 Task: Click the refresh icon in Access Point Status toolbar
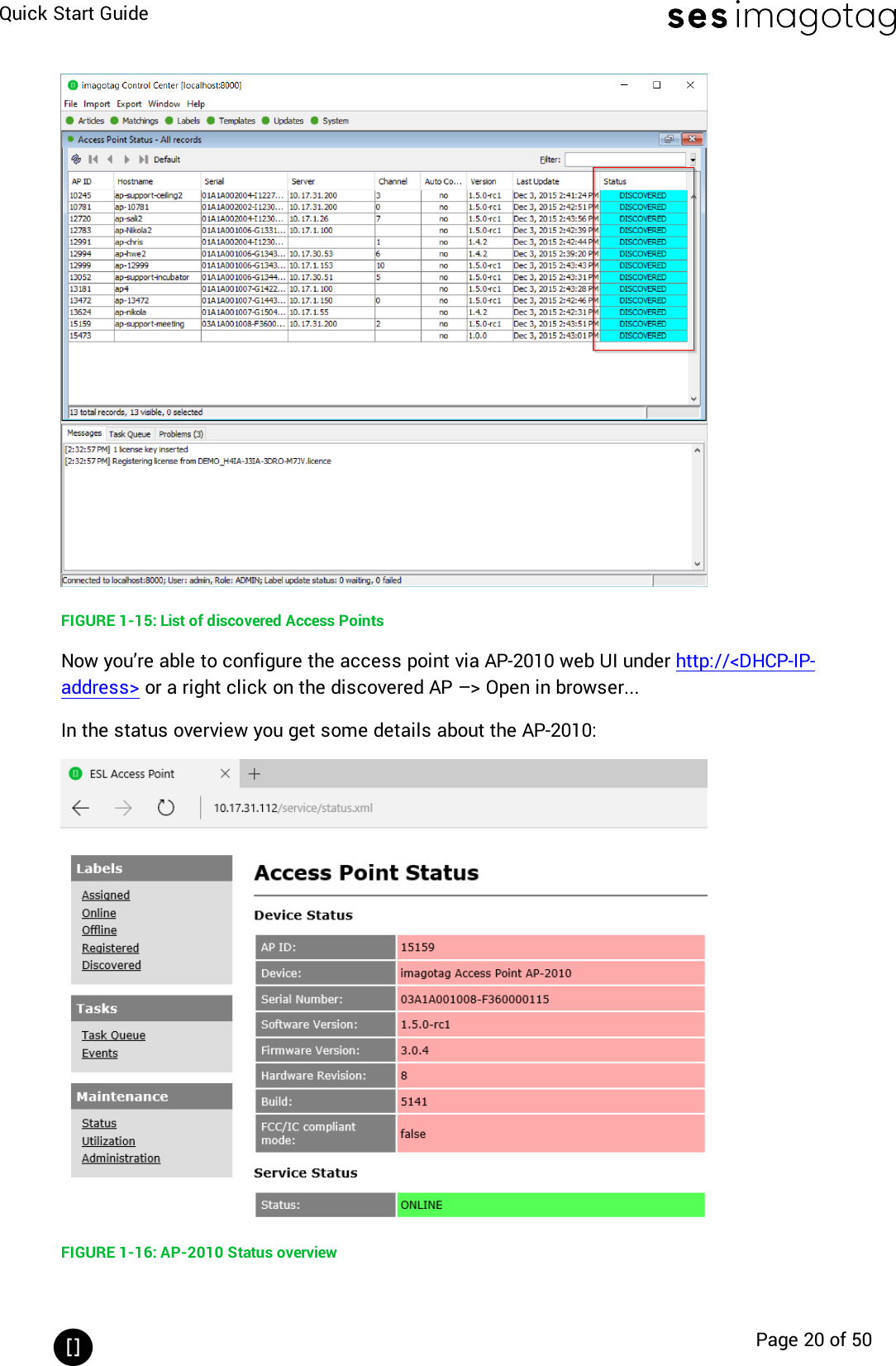76,159
